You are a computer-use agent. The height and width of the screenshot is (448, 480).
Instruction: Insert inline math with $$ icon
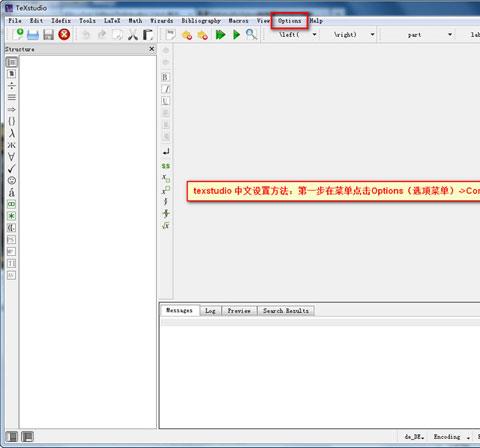coord(166,166)
